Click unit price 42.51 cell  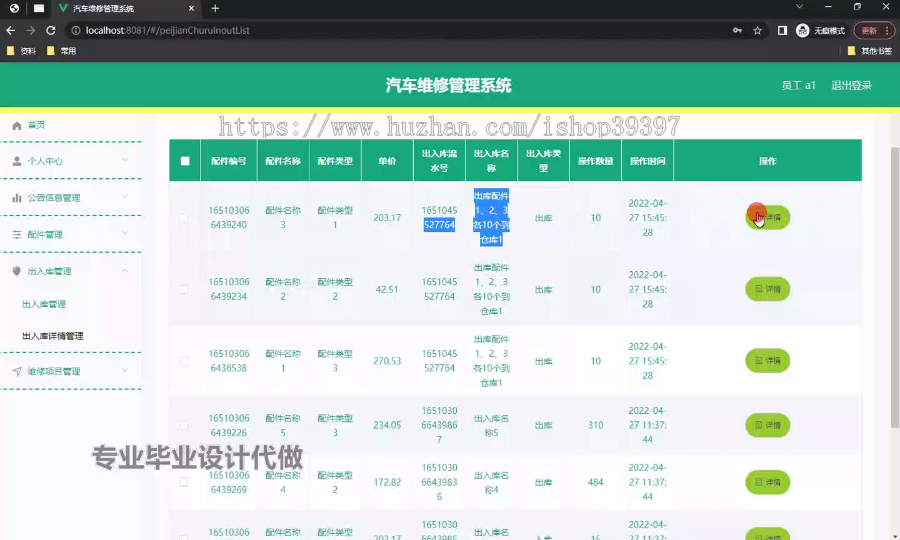tap(387, 289)
